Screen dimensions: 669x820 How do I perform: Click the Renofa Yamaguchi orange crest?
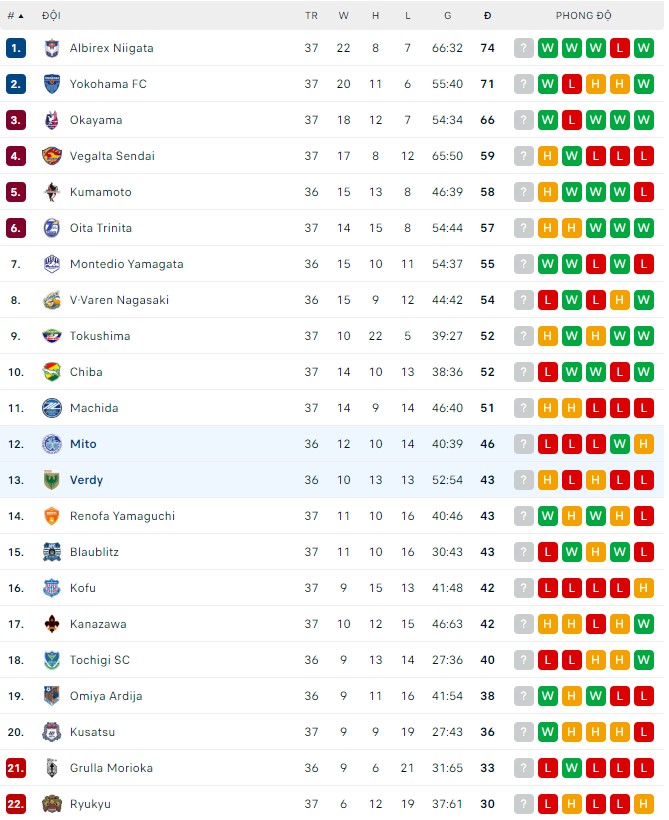[52, 516]
